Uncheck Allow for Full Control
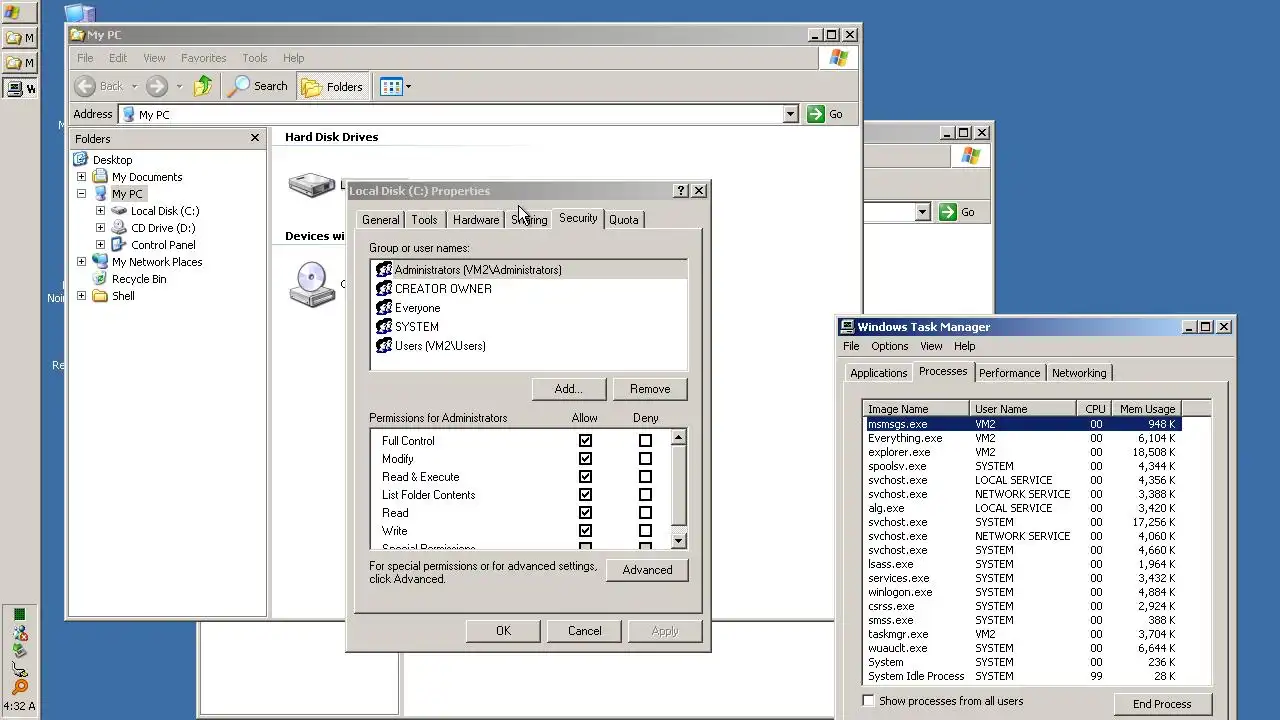Screen dimensions: 1280x720 click(585, 441)
